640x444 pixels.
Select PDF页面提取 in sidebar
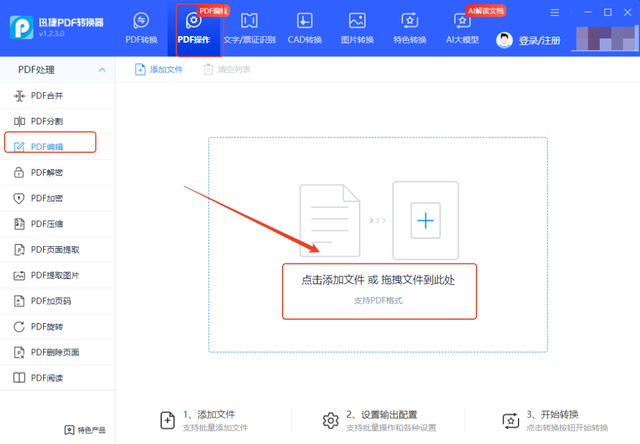pyautogui.click(x=58, y=249)
